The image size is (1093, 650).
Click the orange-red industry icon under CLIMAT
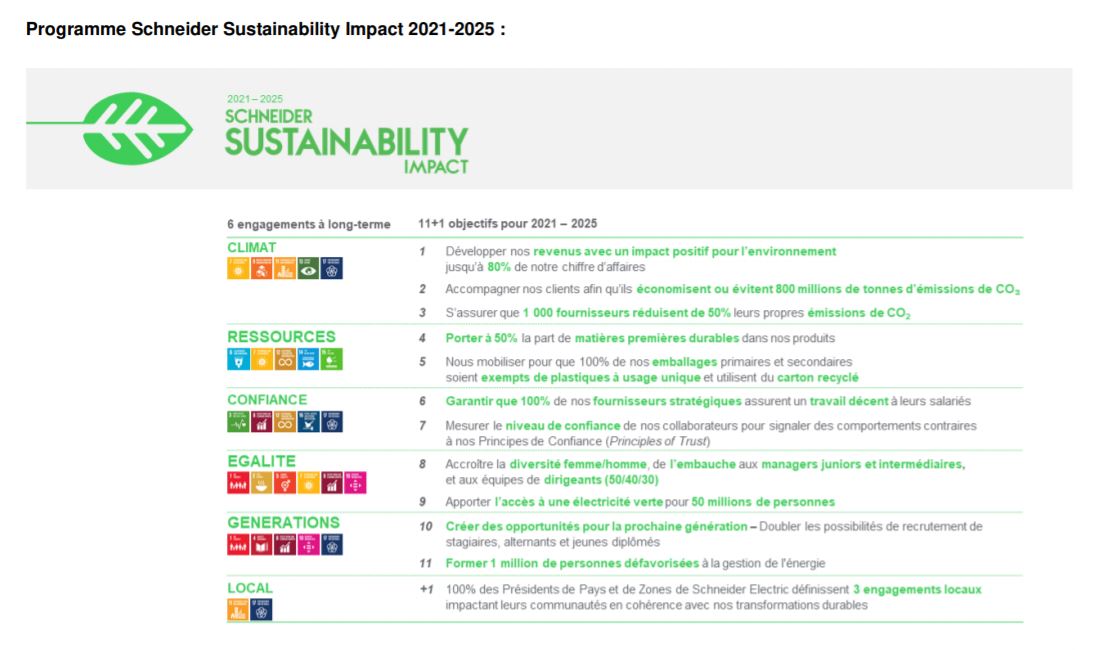coord(261,269)
